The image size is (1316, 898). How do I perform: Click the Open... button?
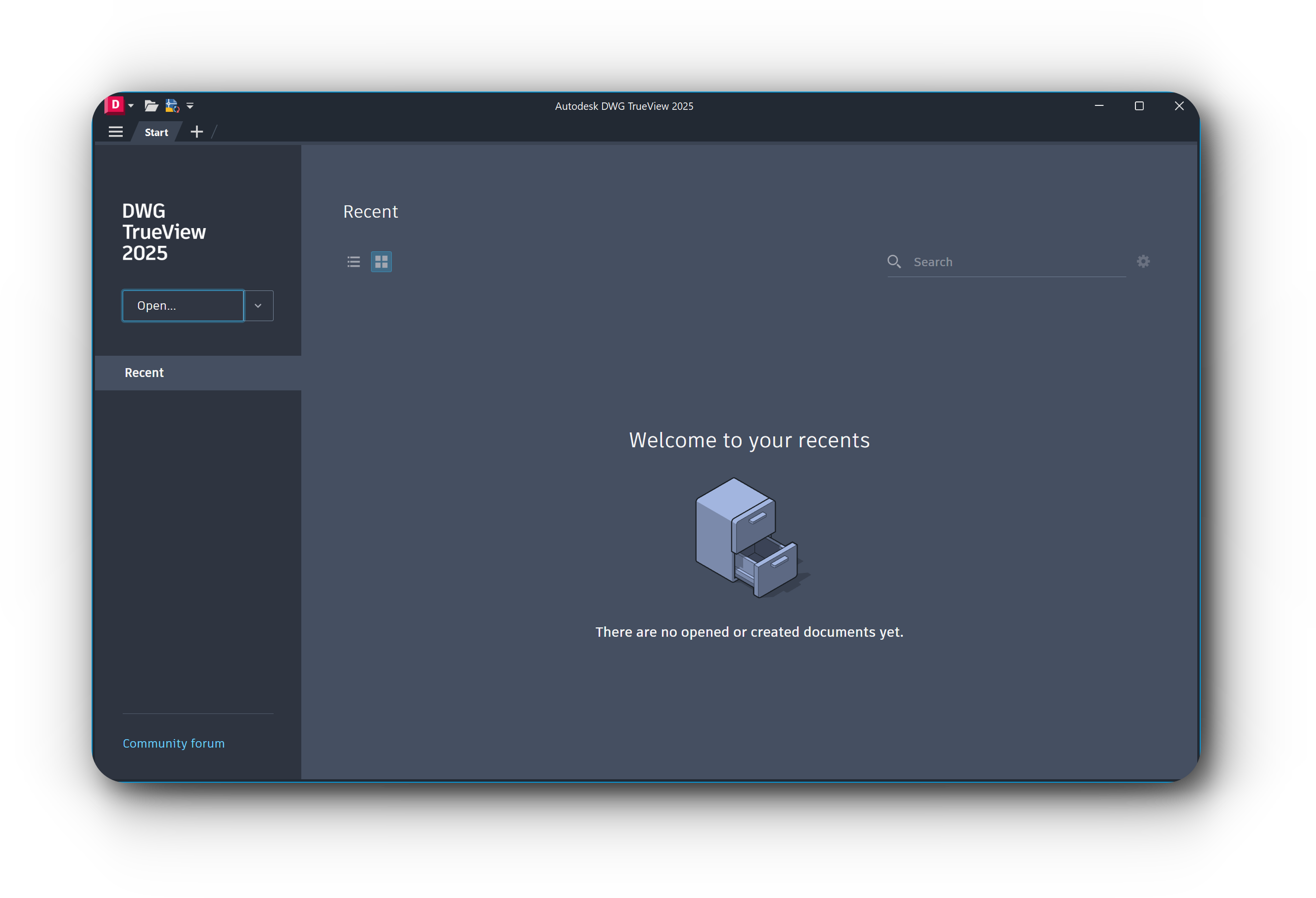click(183, 306)
